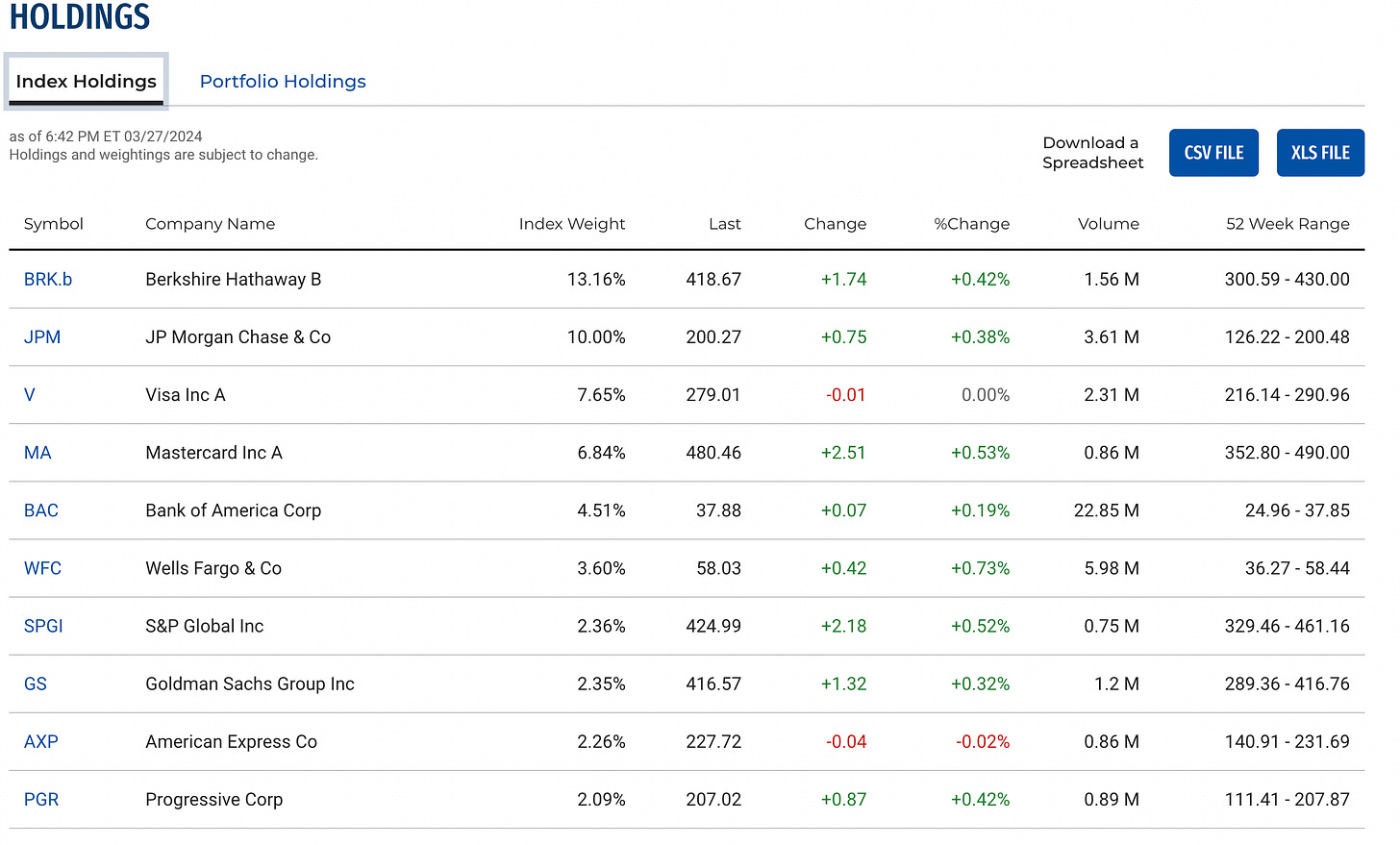The width and height of the screenshot is (1400, 845).
Task: Select the Wells Fargo & Co name
Action: point(213,568)
